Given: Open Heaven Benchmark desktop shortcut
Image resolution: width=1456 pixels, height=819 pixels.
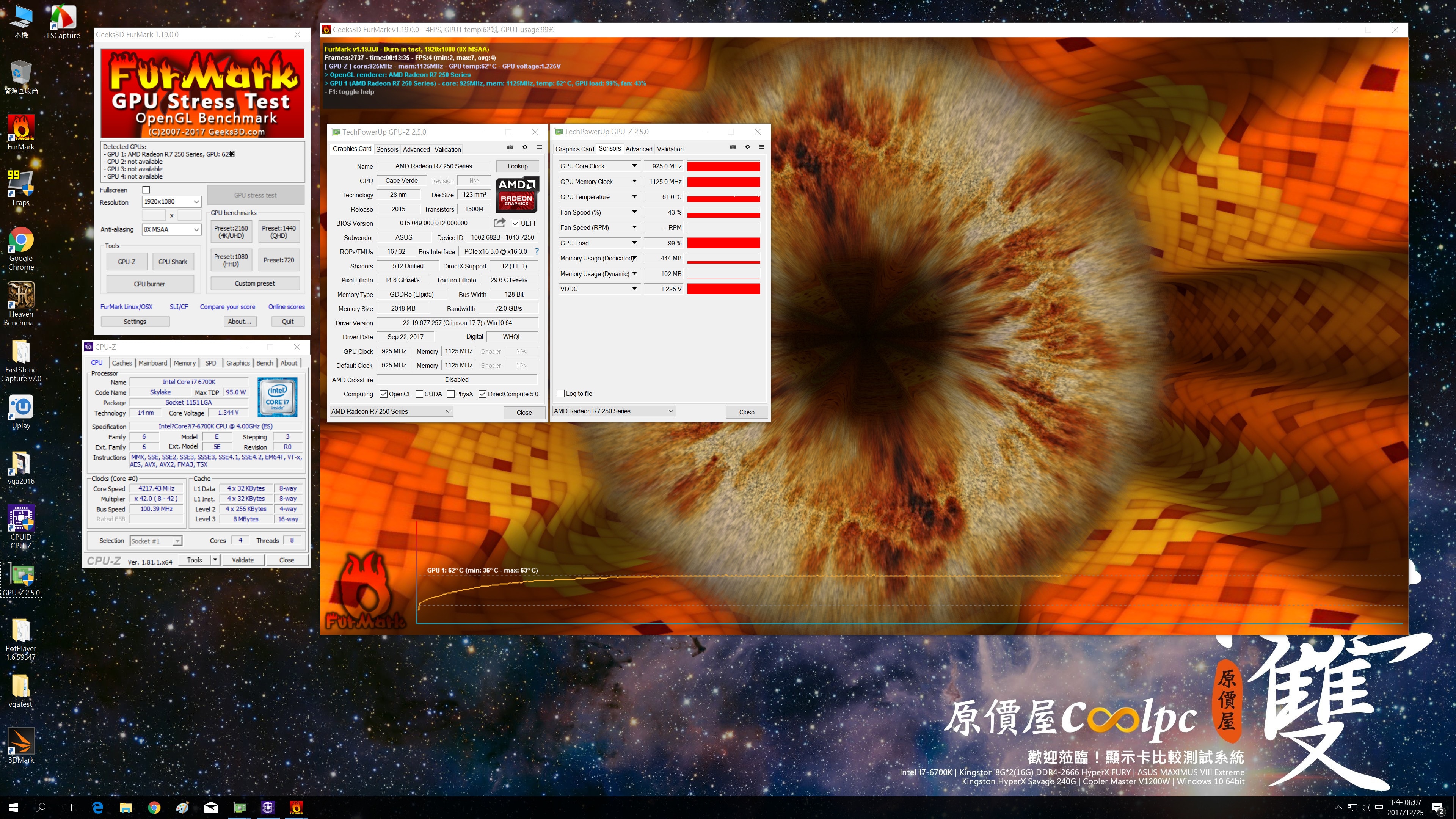Looking at the screenshot, I should coord(21,304).
